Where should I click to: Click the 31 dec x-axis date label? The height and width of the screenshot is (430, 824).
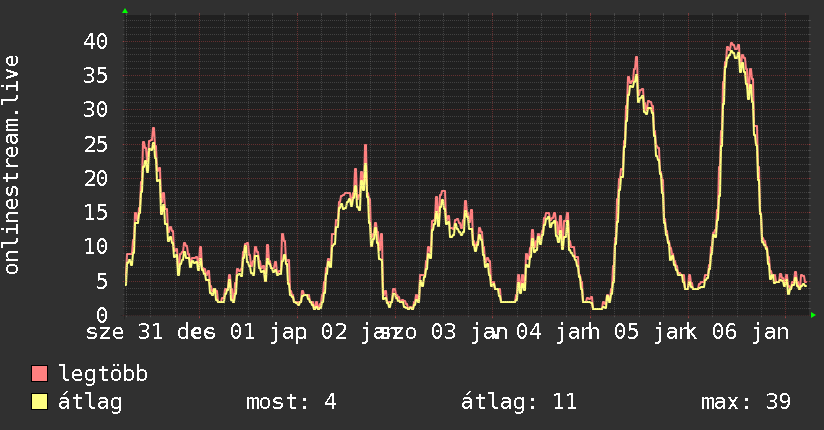177,332
